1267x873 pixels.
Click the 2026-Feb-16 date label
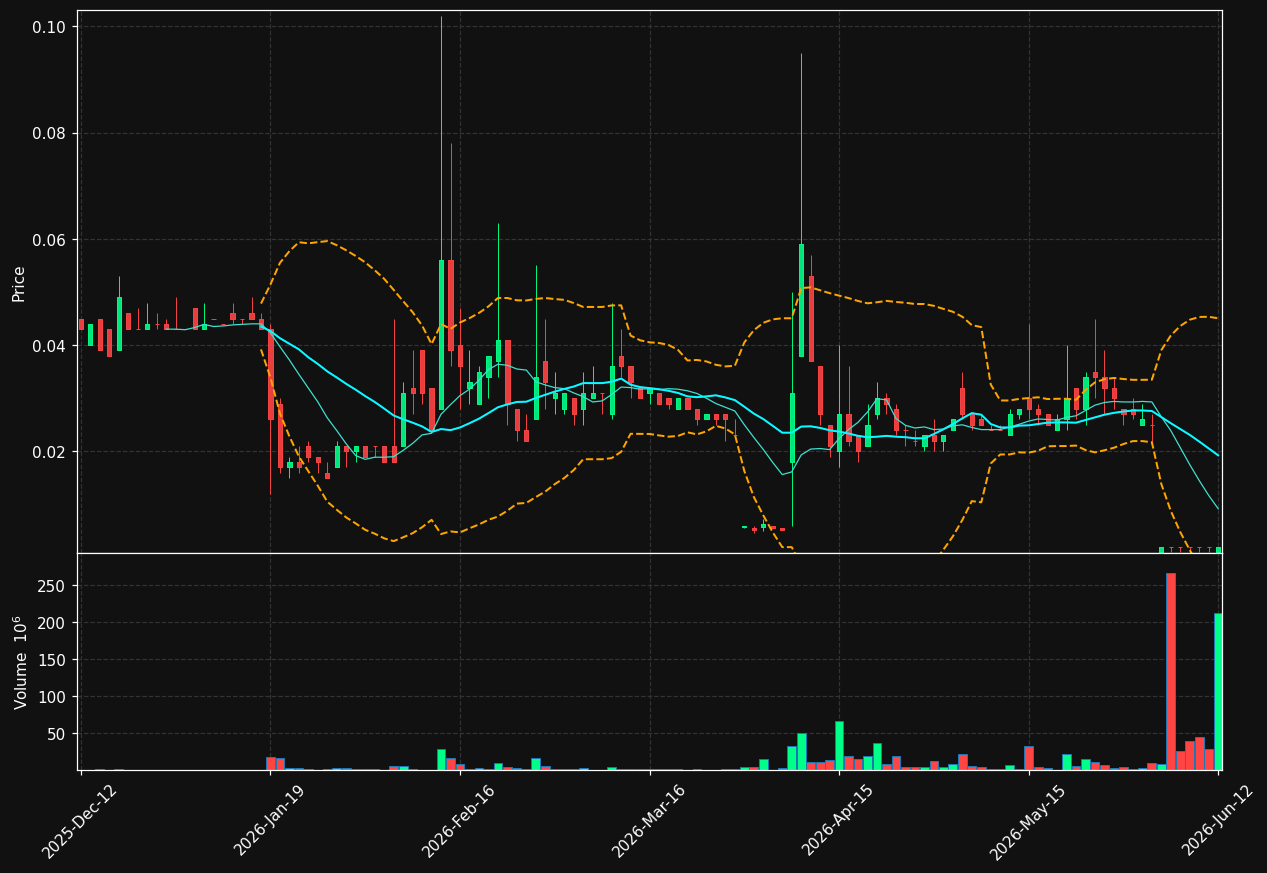459,821
